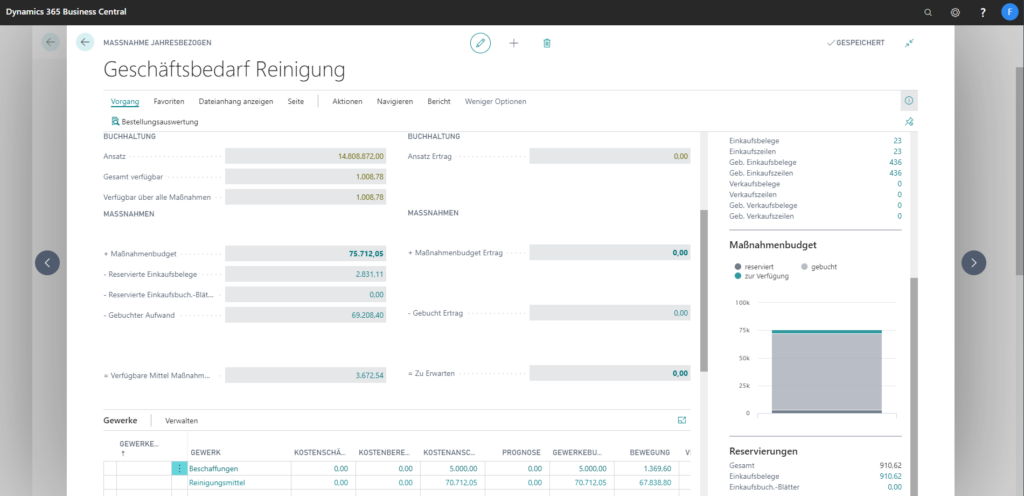The image size is (1024, 496).
Task: Sort by the Gewerkecode column header
Action: pyautogui.click(x=137, y=447)
